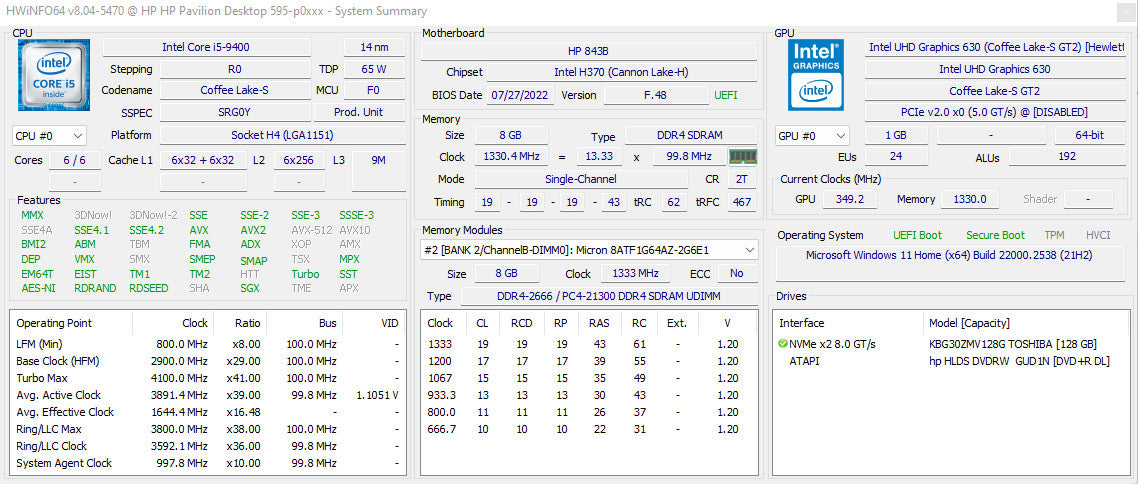1138x485 pixels.
Task: Click the ECC No field
Action: (737, 274)
